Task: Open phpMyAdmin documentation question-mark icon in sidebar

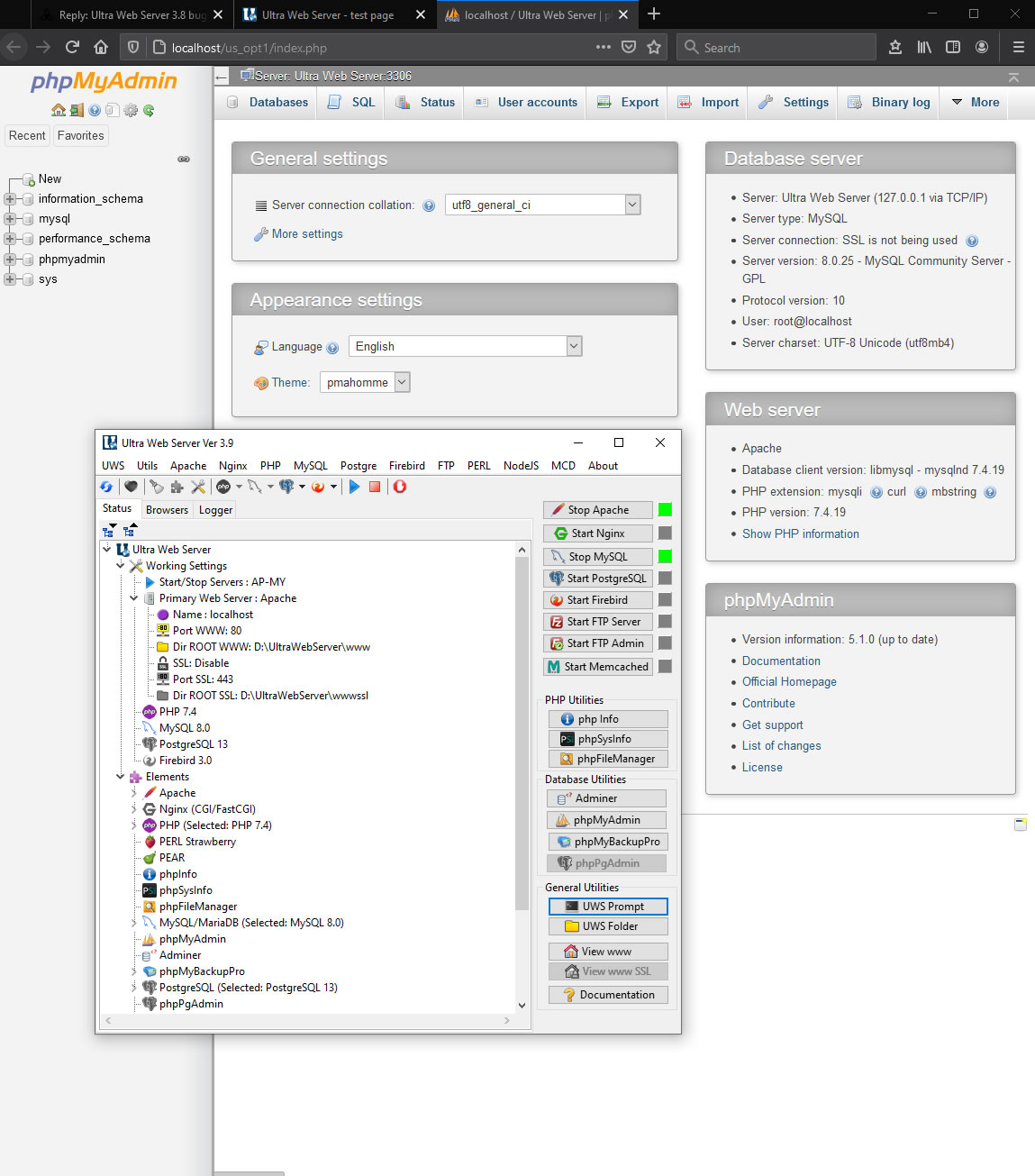Action: pyautogui.click(x=95, y=110)
